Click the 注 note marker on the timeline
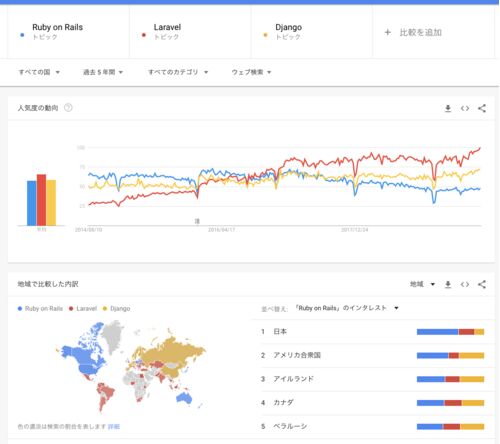Viewport: 500px width, 444px height. tap(197, 221)
